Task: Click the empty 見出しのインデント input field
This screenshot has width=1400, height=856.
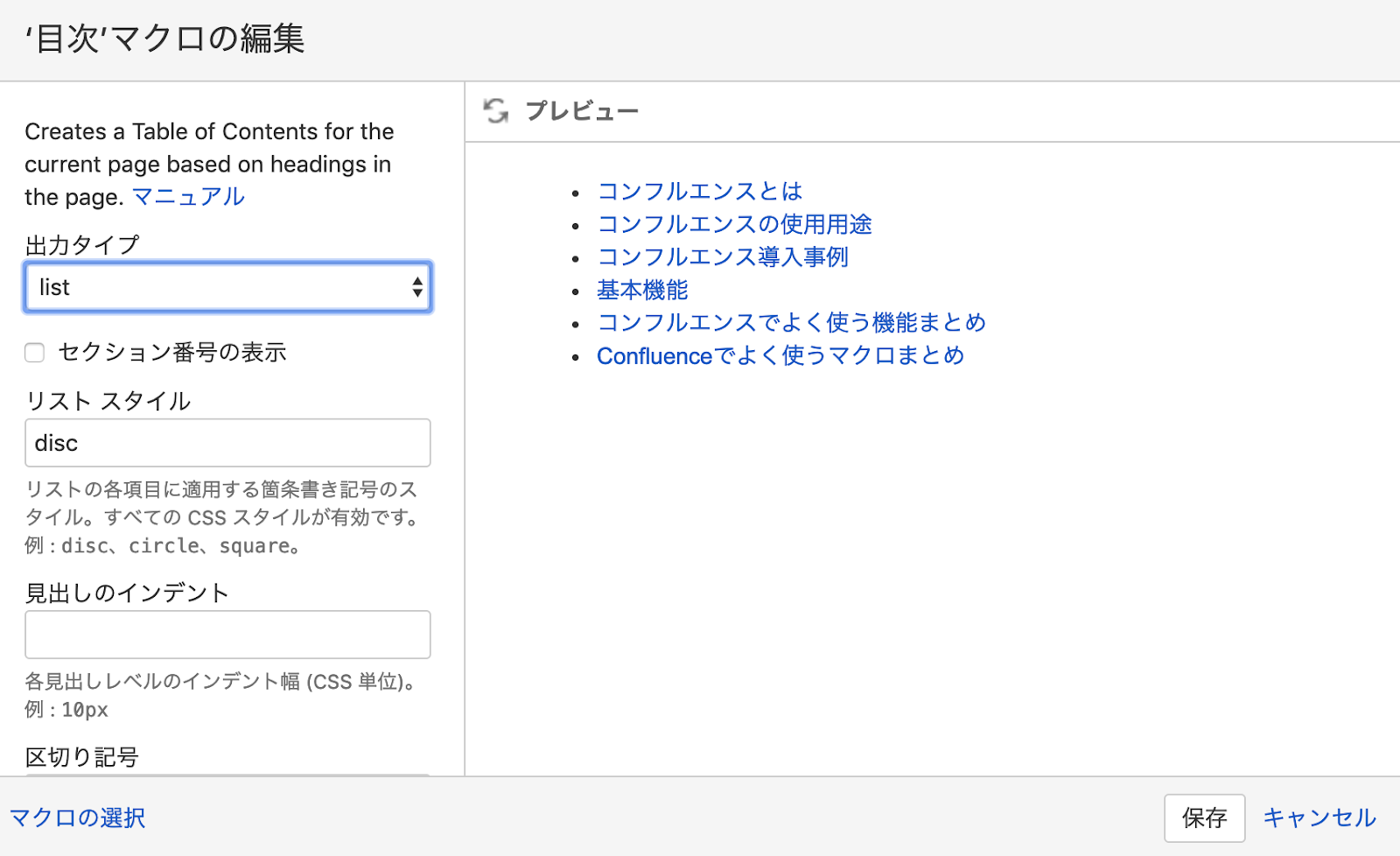Action: point(227,635)
